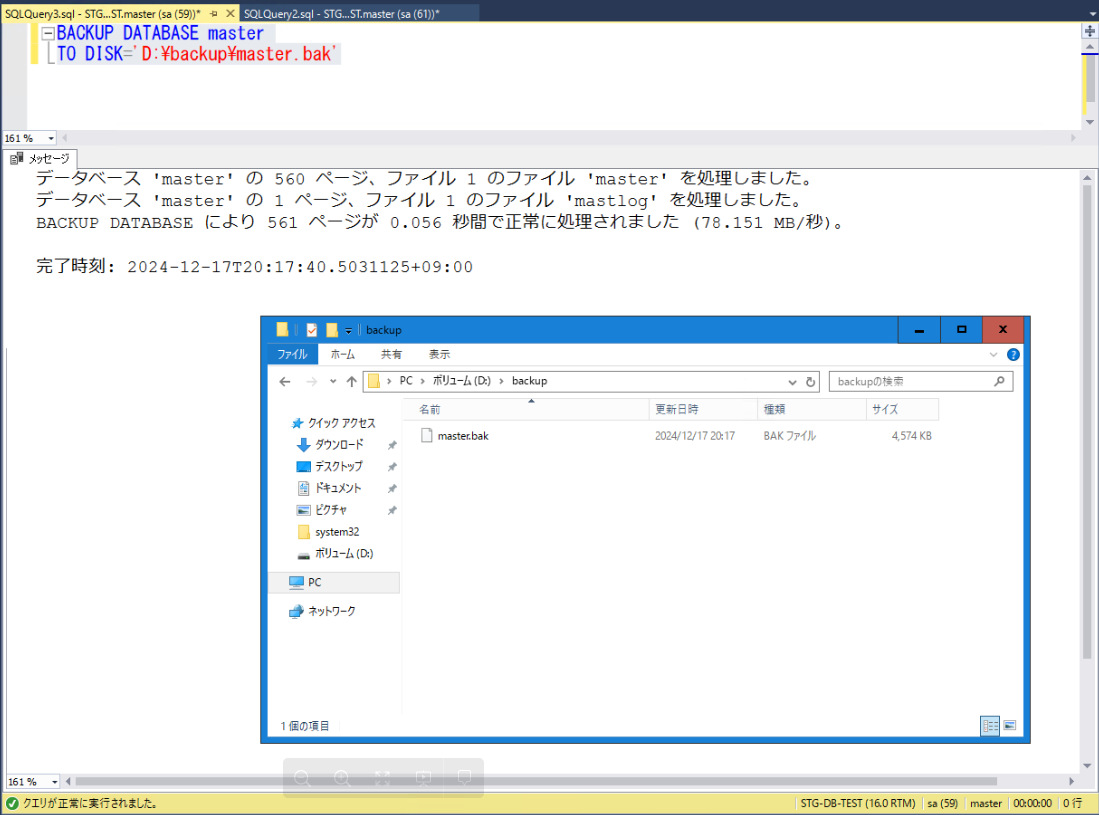
Task: Click the search magnifier icon in Explorer
Action: click(999, 381)
